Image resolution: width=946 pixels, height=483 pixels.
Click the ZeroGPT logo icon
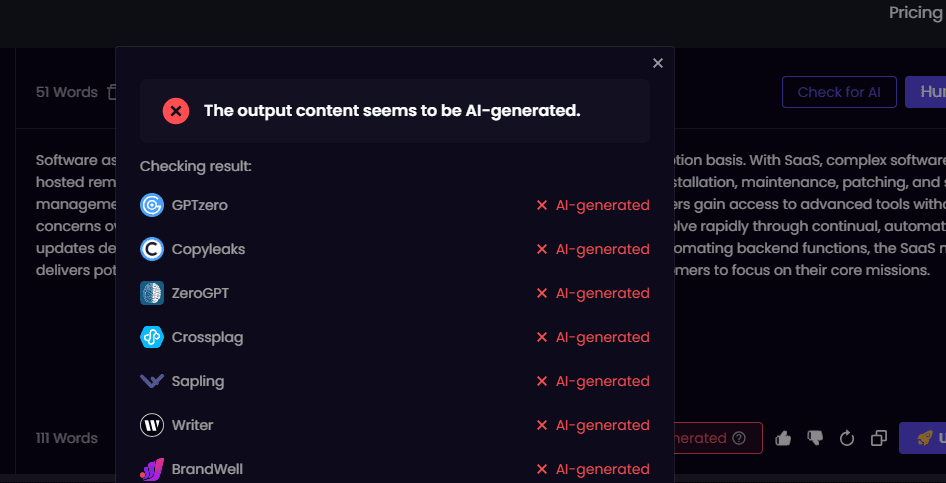pyautogui.click(x=152, y=293)
